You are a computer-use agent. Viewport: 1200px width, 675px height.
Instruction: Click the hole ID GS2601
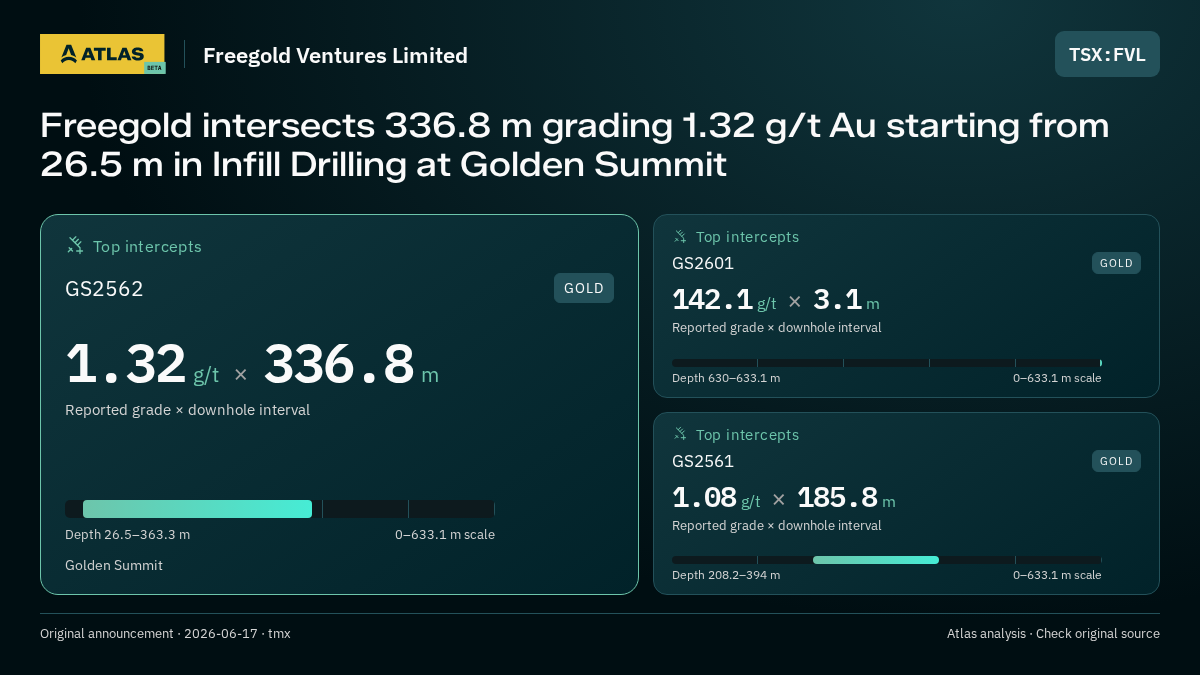coord(703,264)
